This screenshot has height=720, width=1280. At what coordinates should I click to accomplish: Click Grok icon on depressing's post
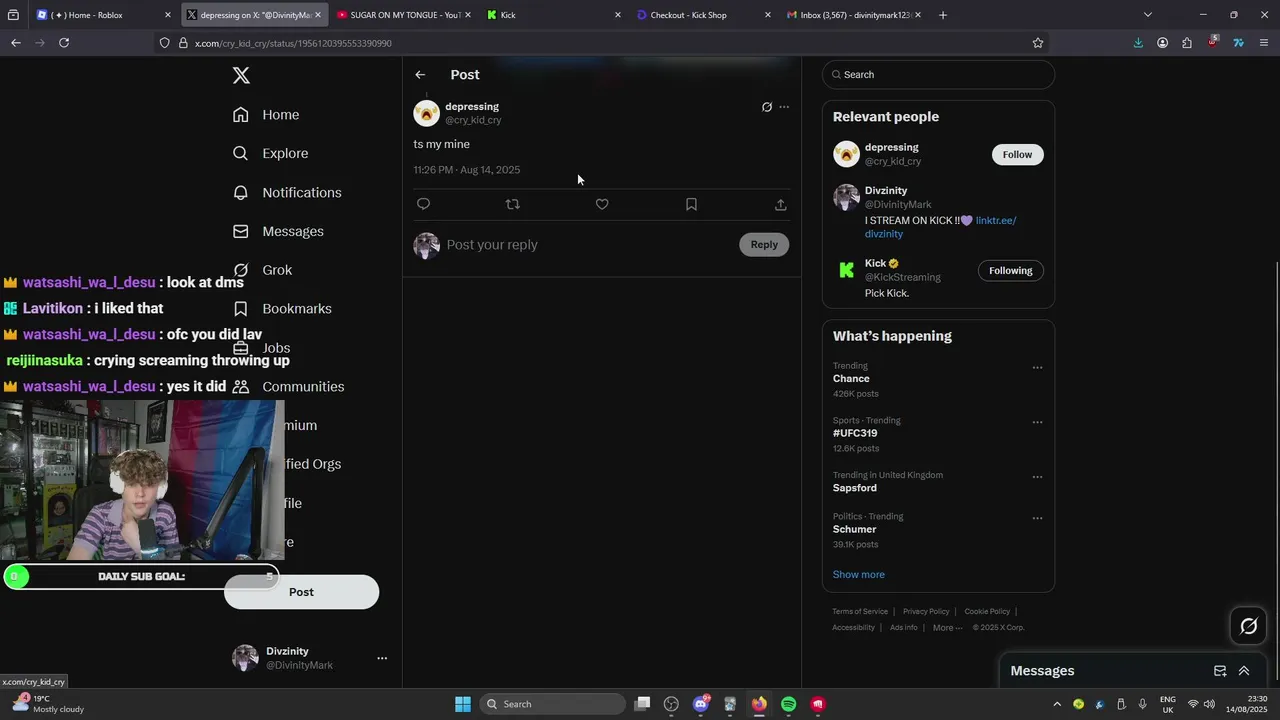click(x=767, y=107)
